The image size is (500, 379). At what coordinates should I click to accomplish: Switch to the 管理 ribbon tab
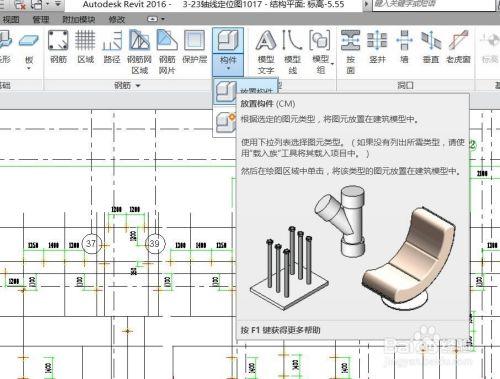point(41,19)
